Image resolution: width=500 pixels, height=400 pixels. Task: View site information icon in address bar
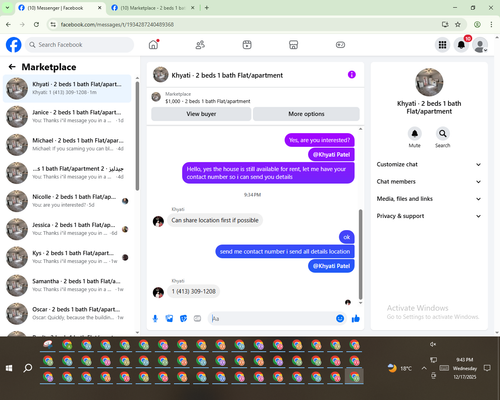(x=53, y=24)
